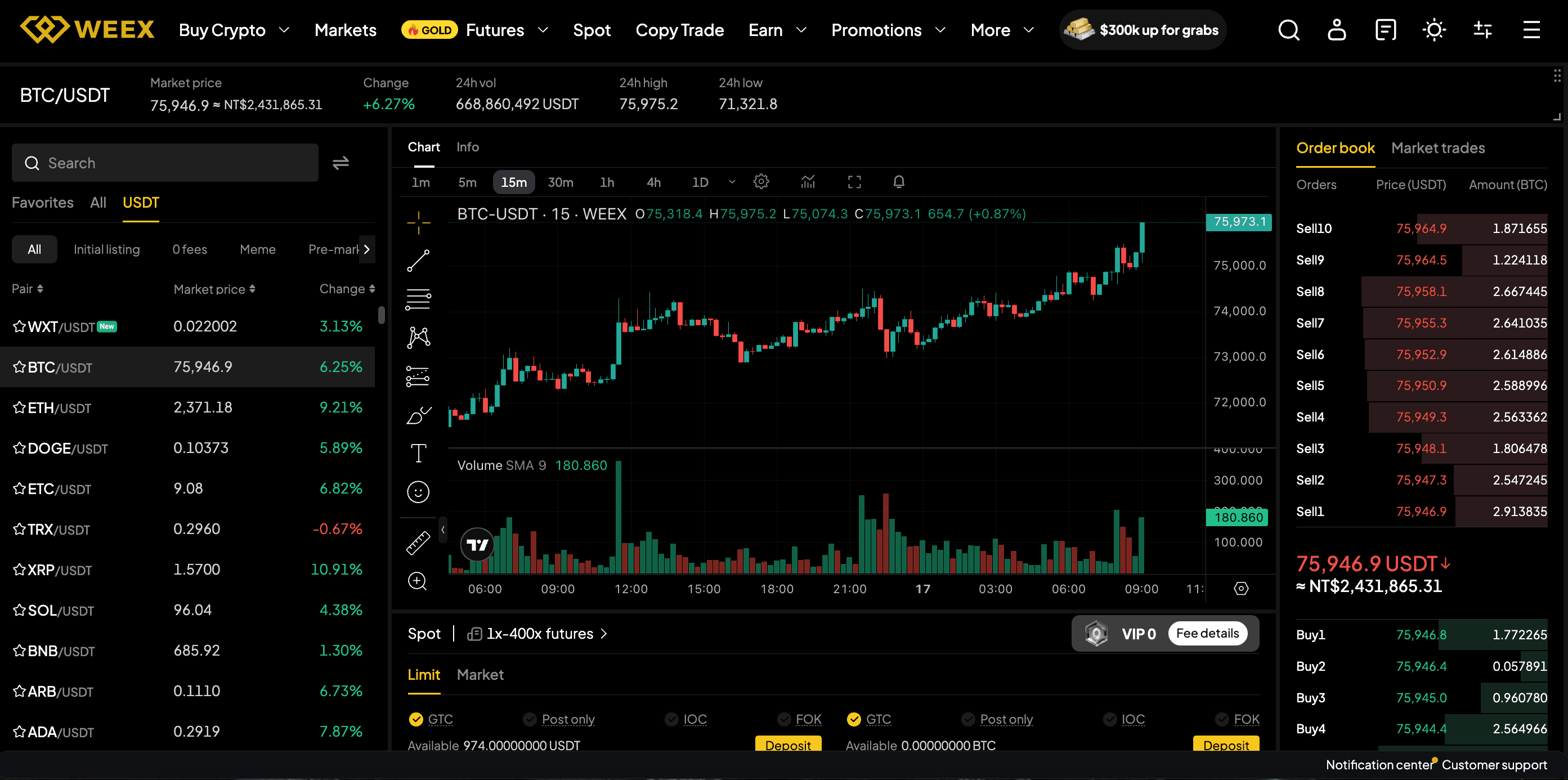
Task: Select the trend line drawing tool
Action: point(418,261)
